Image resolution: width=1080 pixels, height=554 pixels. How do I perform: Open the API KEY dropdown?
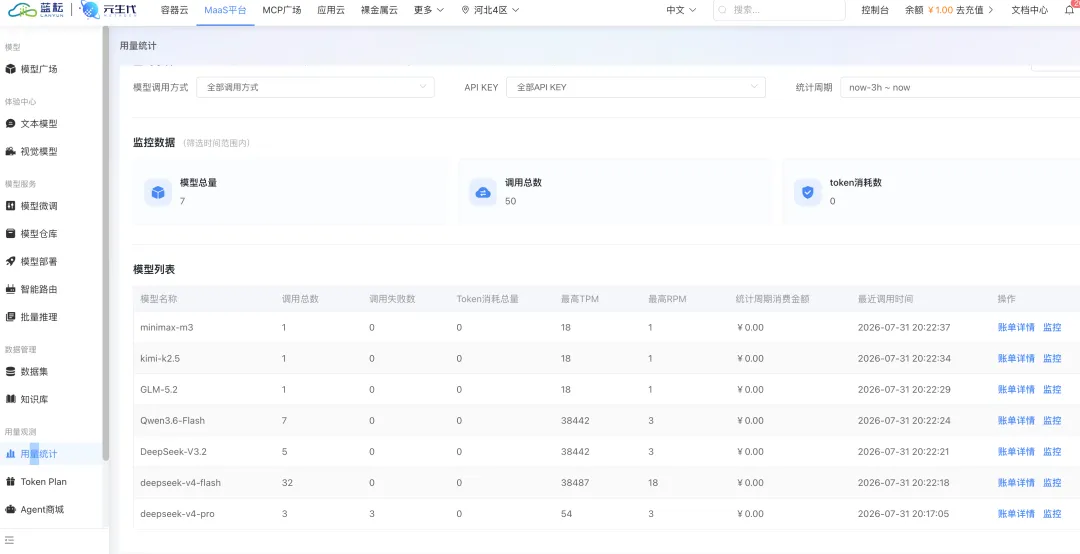636,88
